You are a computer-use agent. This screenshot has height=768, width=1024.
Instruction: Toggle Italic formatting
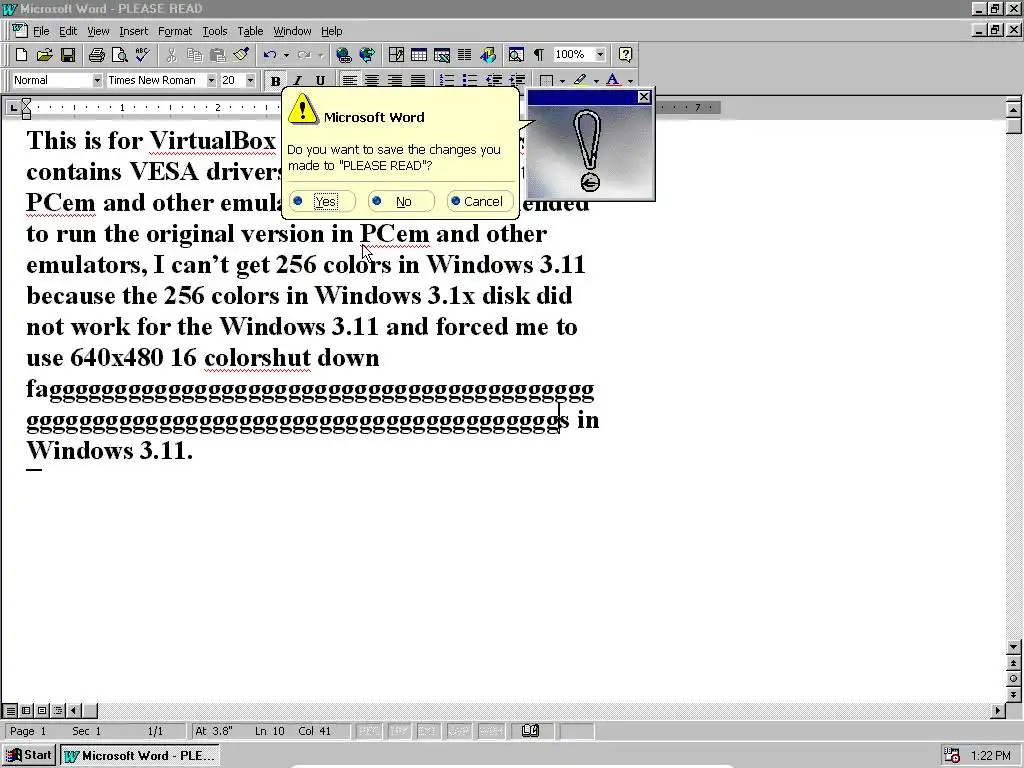point(298,80)
